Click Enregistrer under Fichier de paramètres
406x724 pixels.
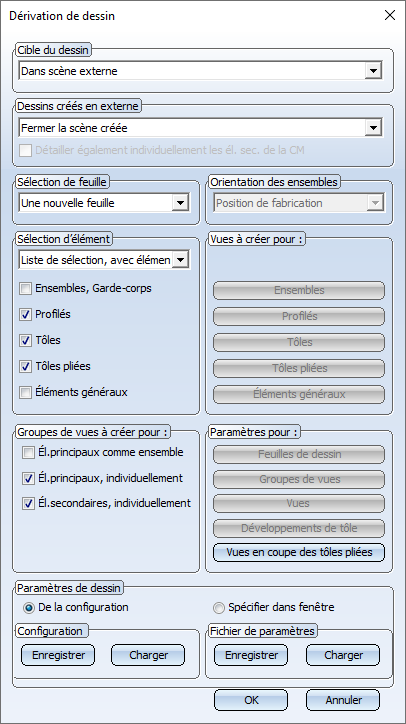pos(251,655)
